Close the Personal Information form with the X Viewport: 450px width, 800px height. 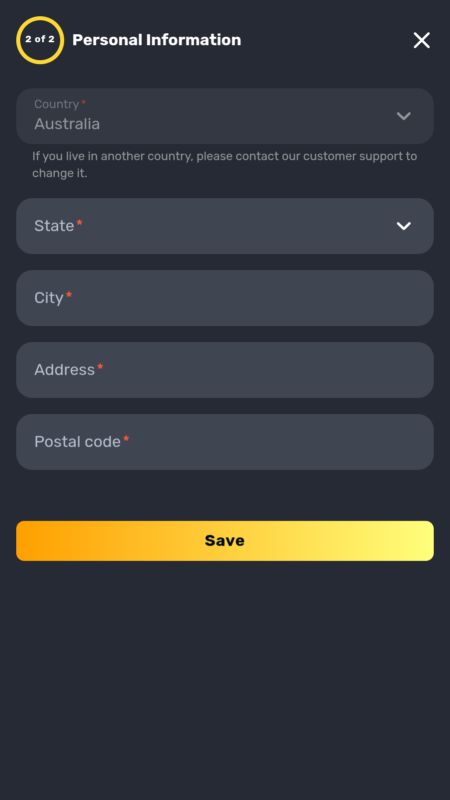pyautogui.click(x=421, y=40)
